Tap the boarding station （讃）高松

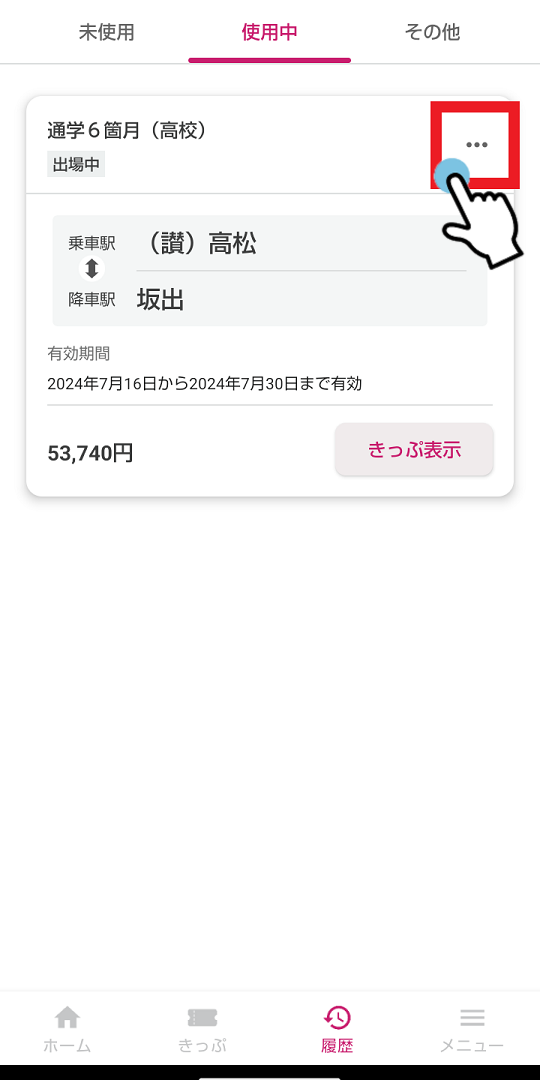click(x=196, y=243)
